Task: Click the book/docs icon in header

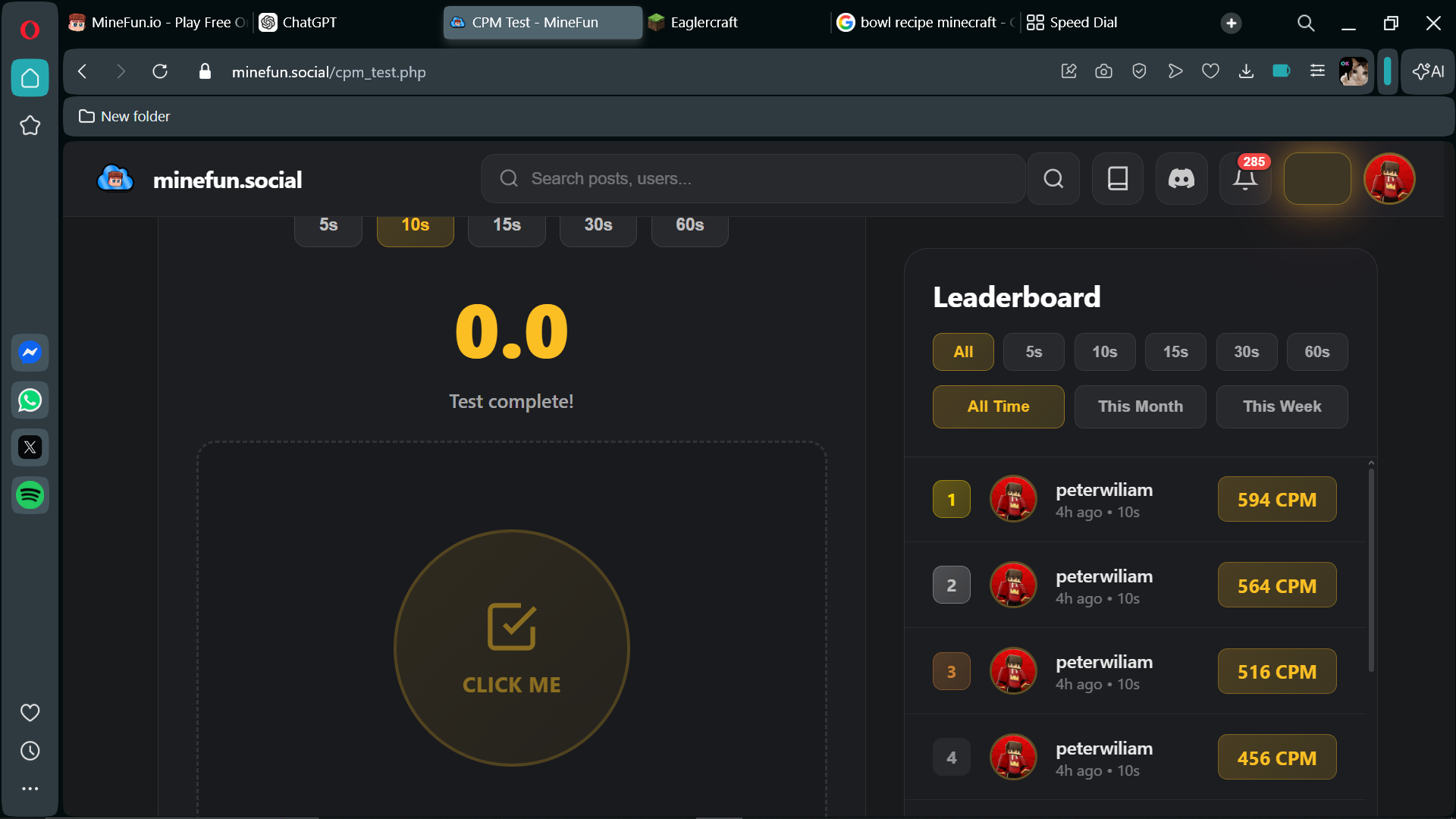Action: pyautogui.click(x=1117, y=179)
